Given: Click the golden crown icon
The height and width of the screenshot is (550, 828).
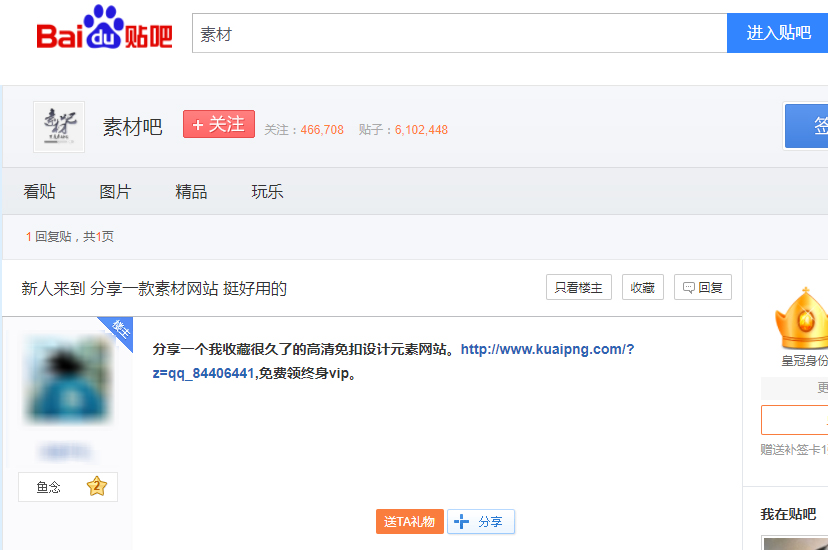Looking at the screenshot, I should pos(802,319).
